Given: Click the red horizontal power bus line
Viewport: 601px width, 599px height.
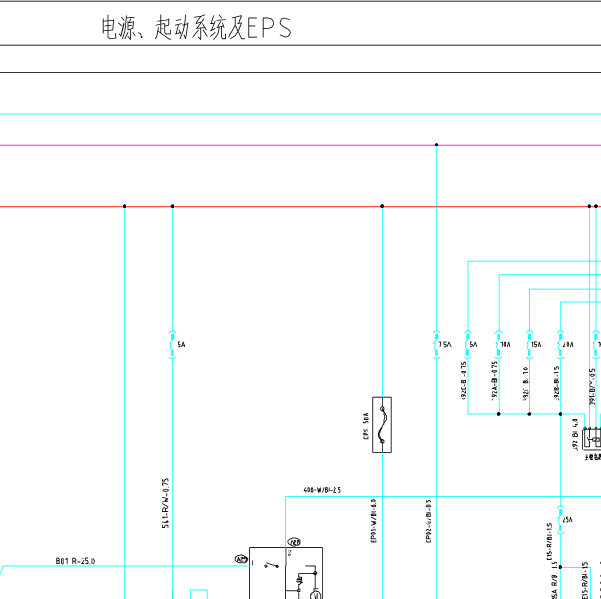Looking at the screenshot, I should pyautogui.click(x=300, y=207).
